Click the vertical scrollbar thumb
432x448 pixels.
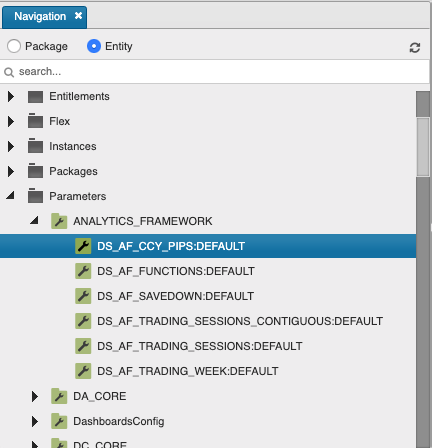pos(423,147)
